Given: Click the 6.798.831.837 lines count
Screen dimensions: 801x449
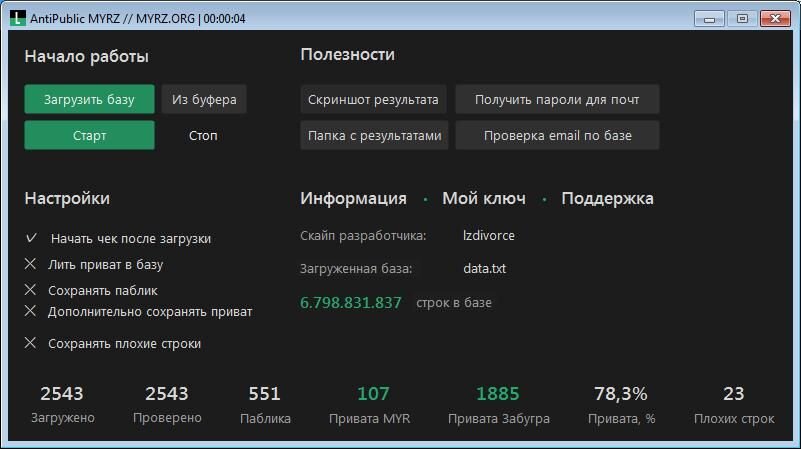Looking at the screenshot, I should point(350,302).
